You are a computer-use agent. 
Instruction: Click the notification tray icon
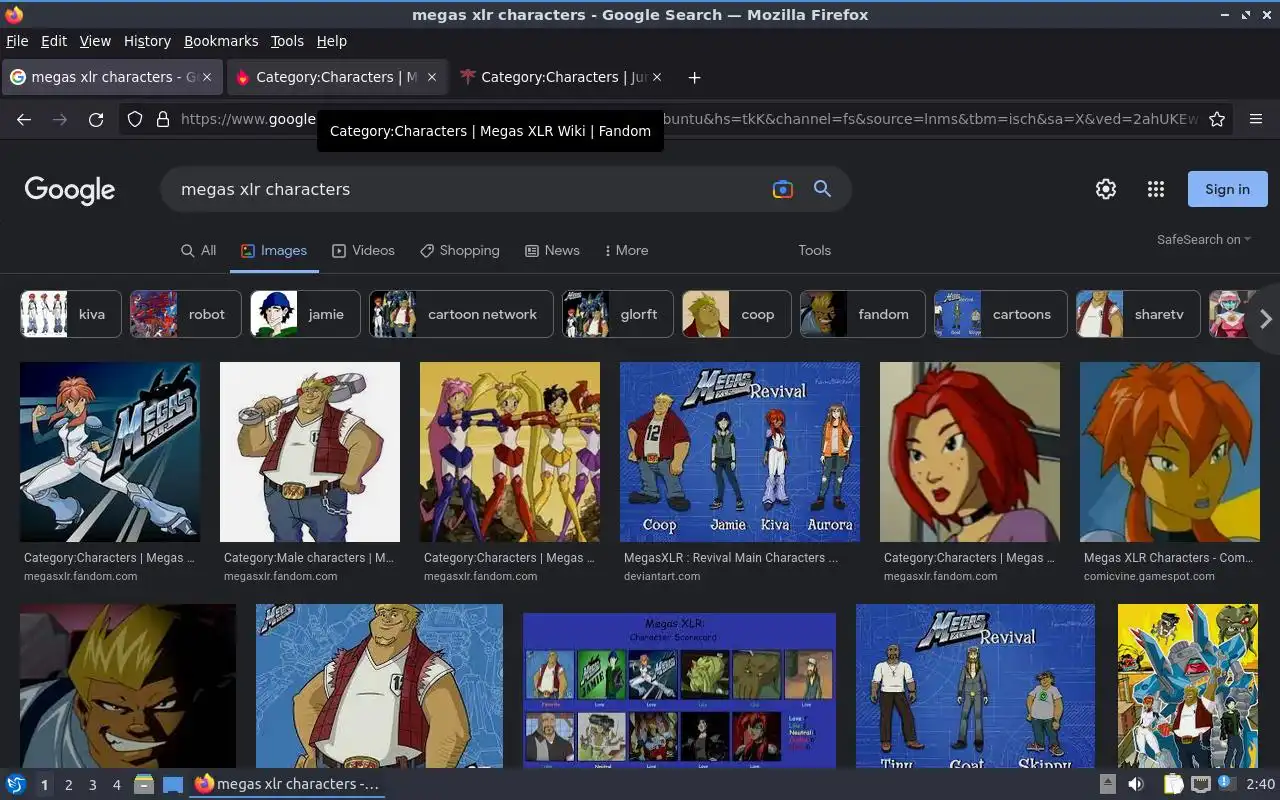pyautogui.click(x=1226, y=784)
